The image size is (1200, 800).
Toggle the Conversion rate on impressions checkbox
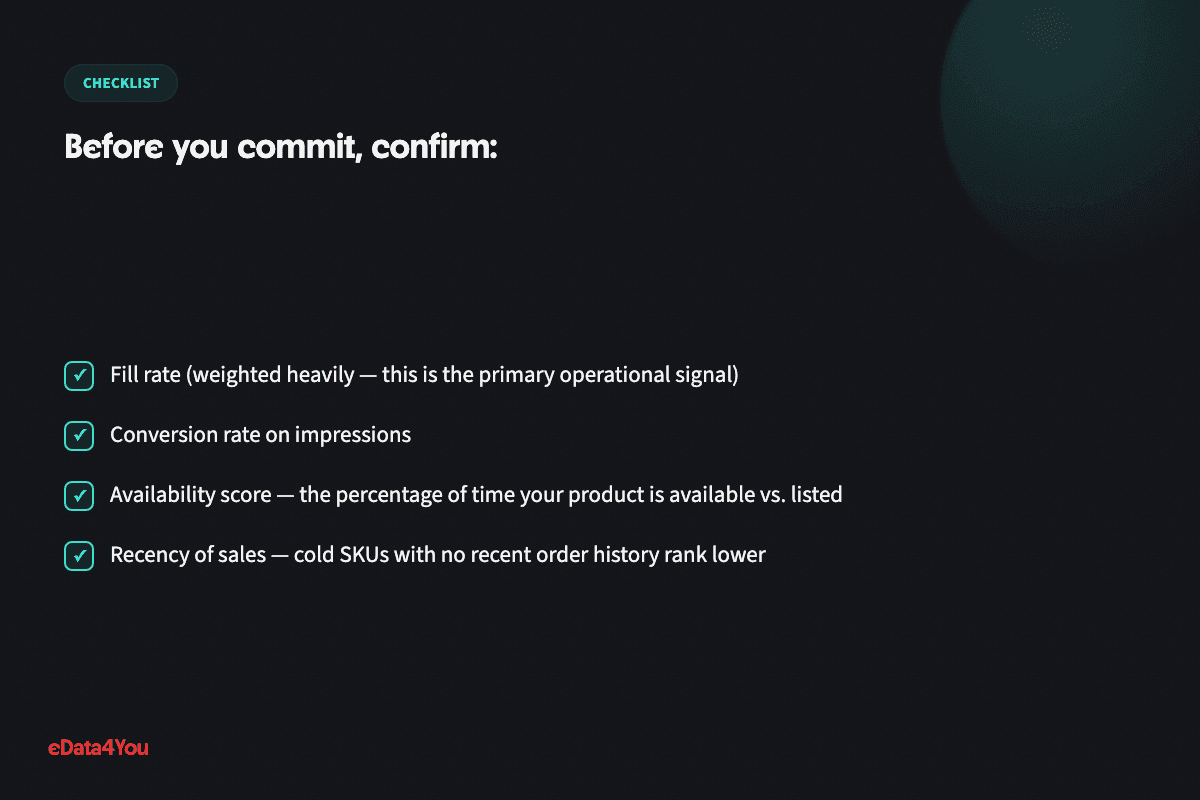pos(79,436)
